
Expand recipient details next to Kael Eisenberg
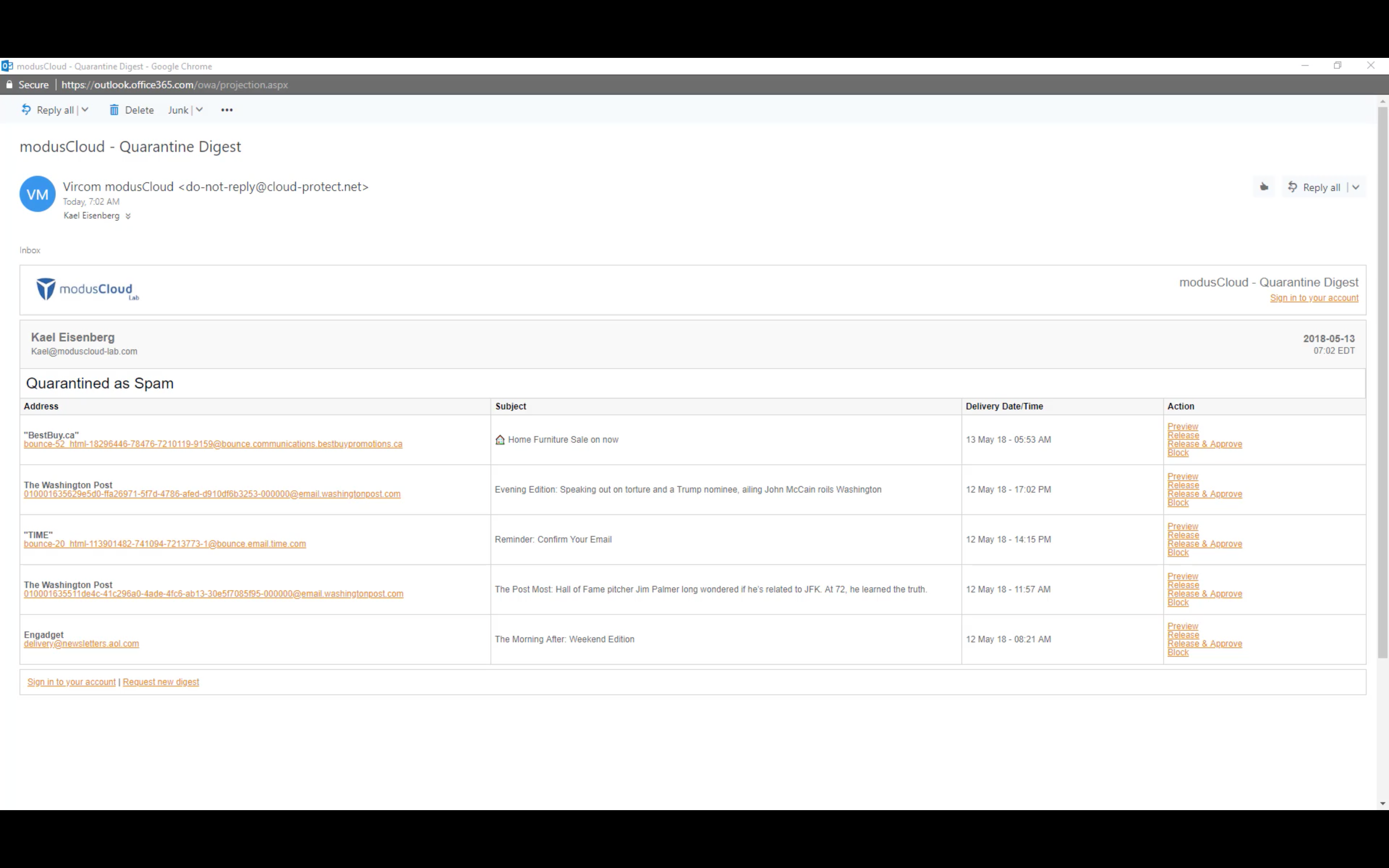[x=128, y=217]
